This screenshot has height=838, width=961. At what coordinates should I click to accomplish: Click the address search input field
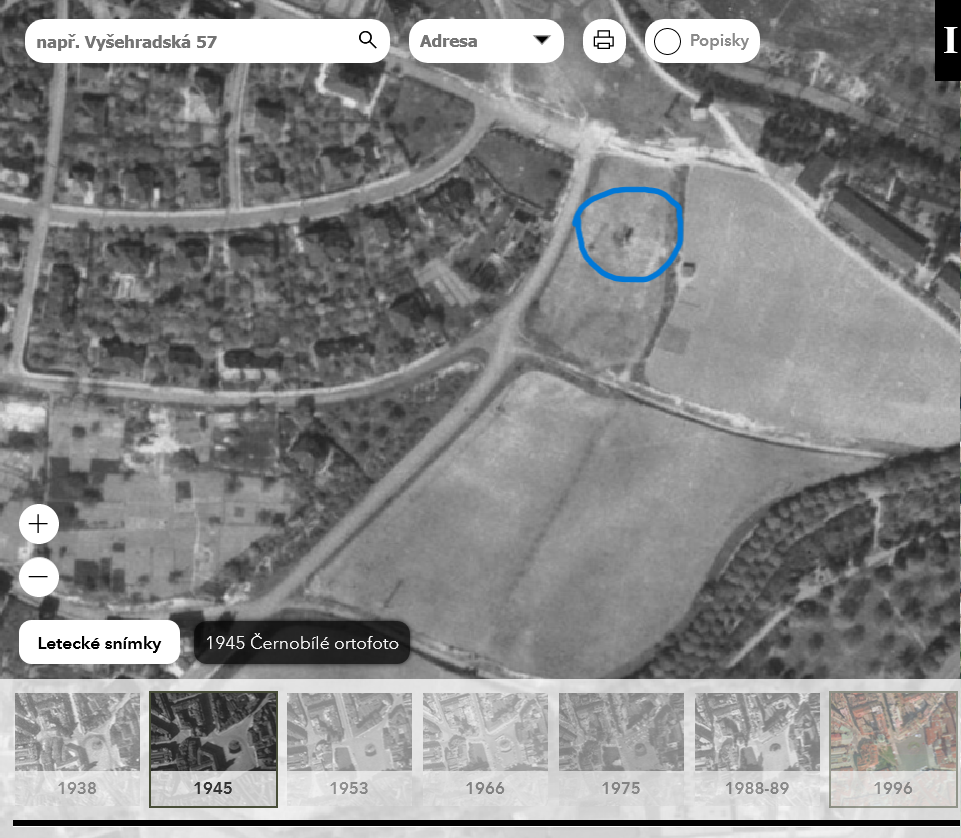tap(190, 42)
